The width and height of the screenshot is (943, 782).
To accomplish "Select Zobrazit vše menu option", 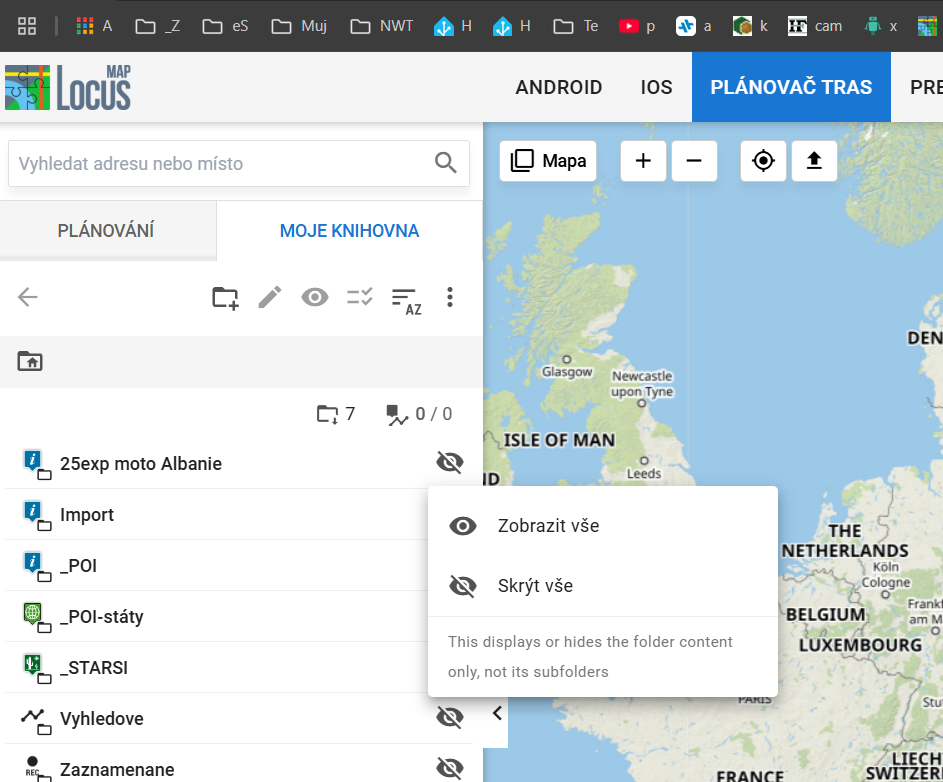I will (548, 526).
